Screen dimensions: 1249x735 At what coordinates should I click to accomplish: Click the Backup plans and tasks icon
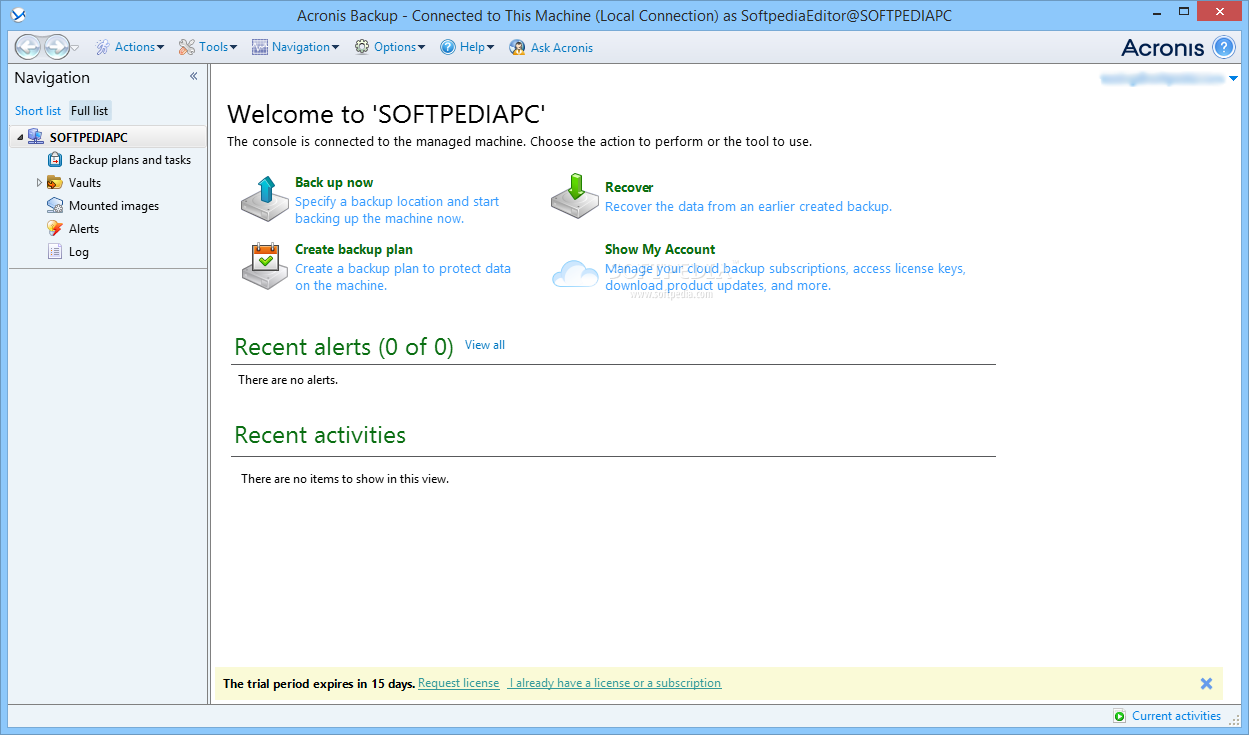(55, 160)
